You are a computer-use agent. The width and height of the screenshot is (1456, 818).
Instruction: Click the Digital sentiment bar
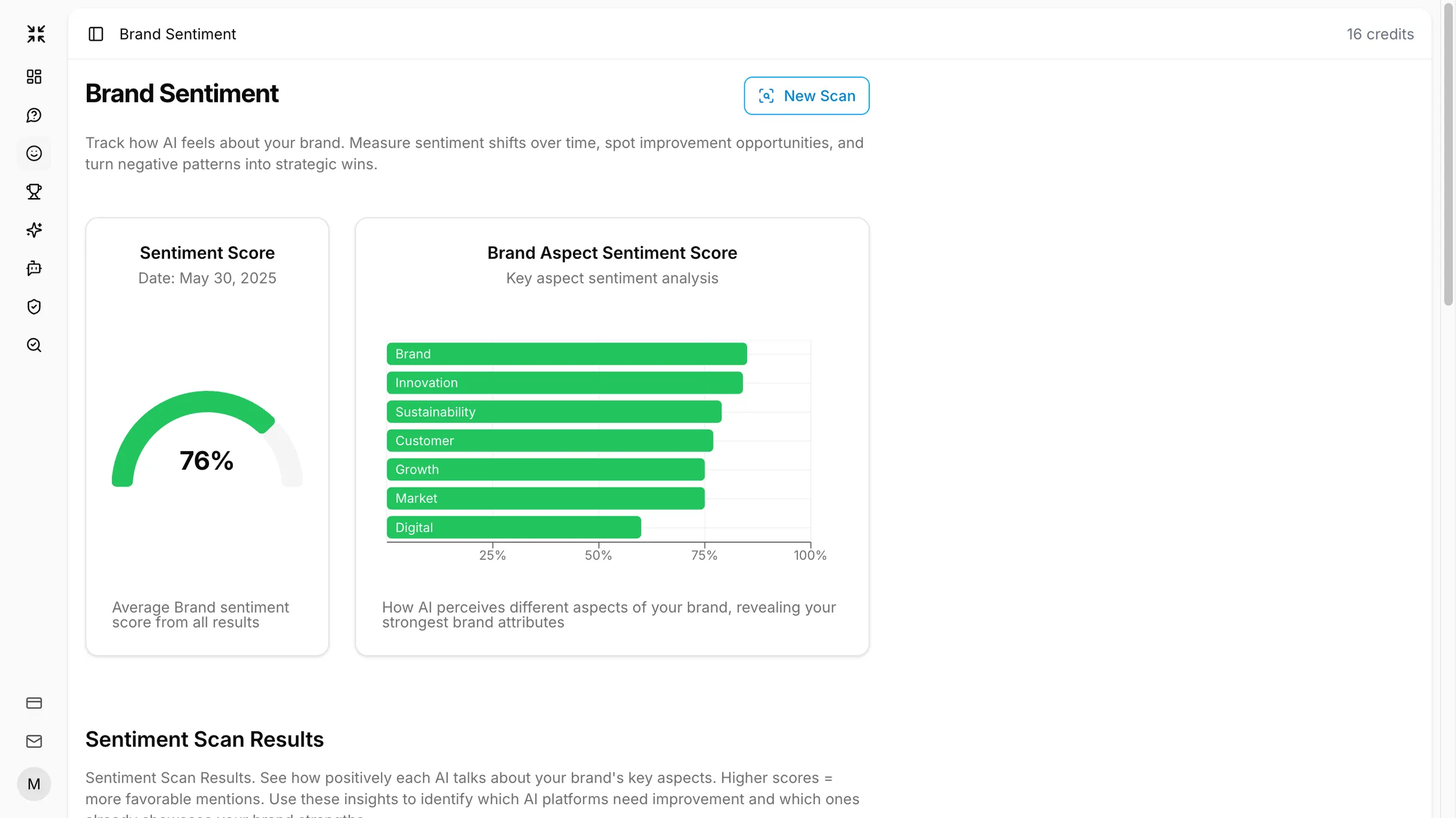tap(513, 527)
